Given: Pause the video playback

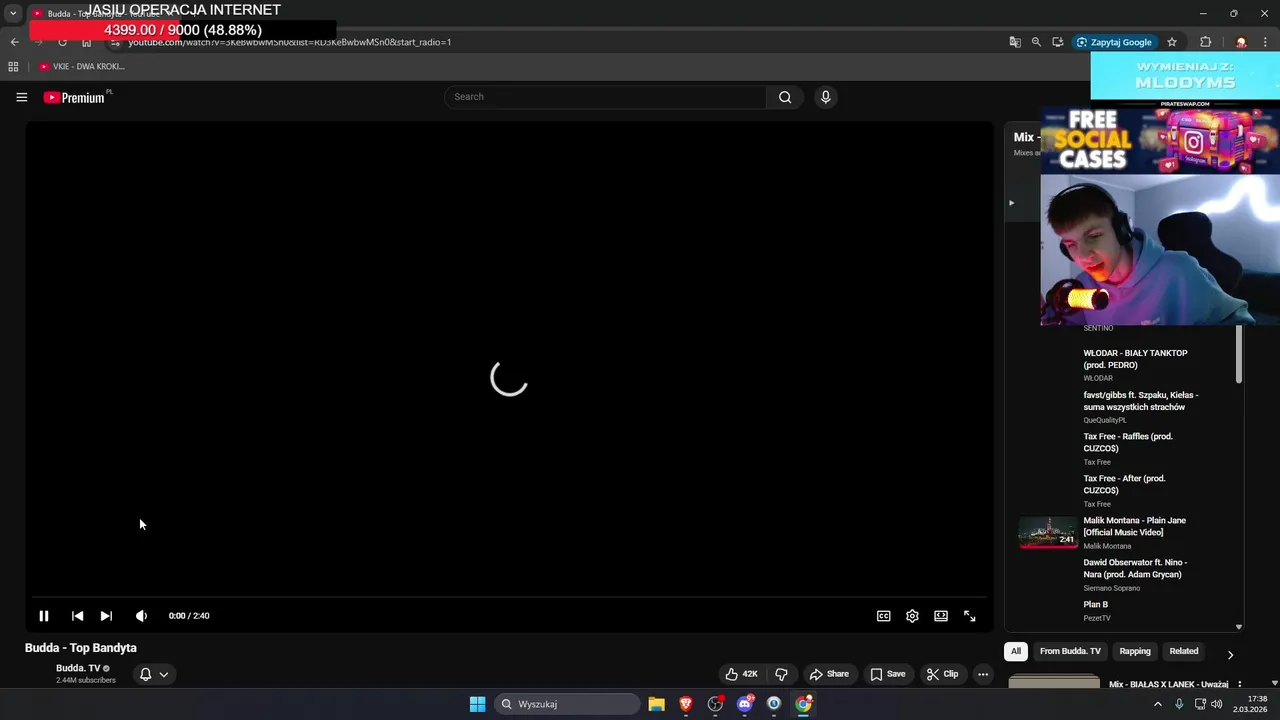Looking at the screenshot, I should point(44,616).
